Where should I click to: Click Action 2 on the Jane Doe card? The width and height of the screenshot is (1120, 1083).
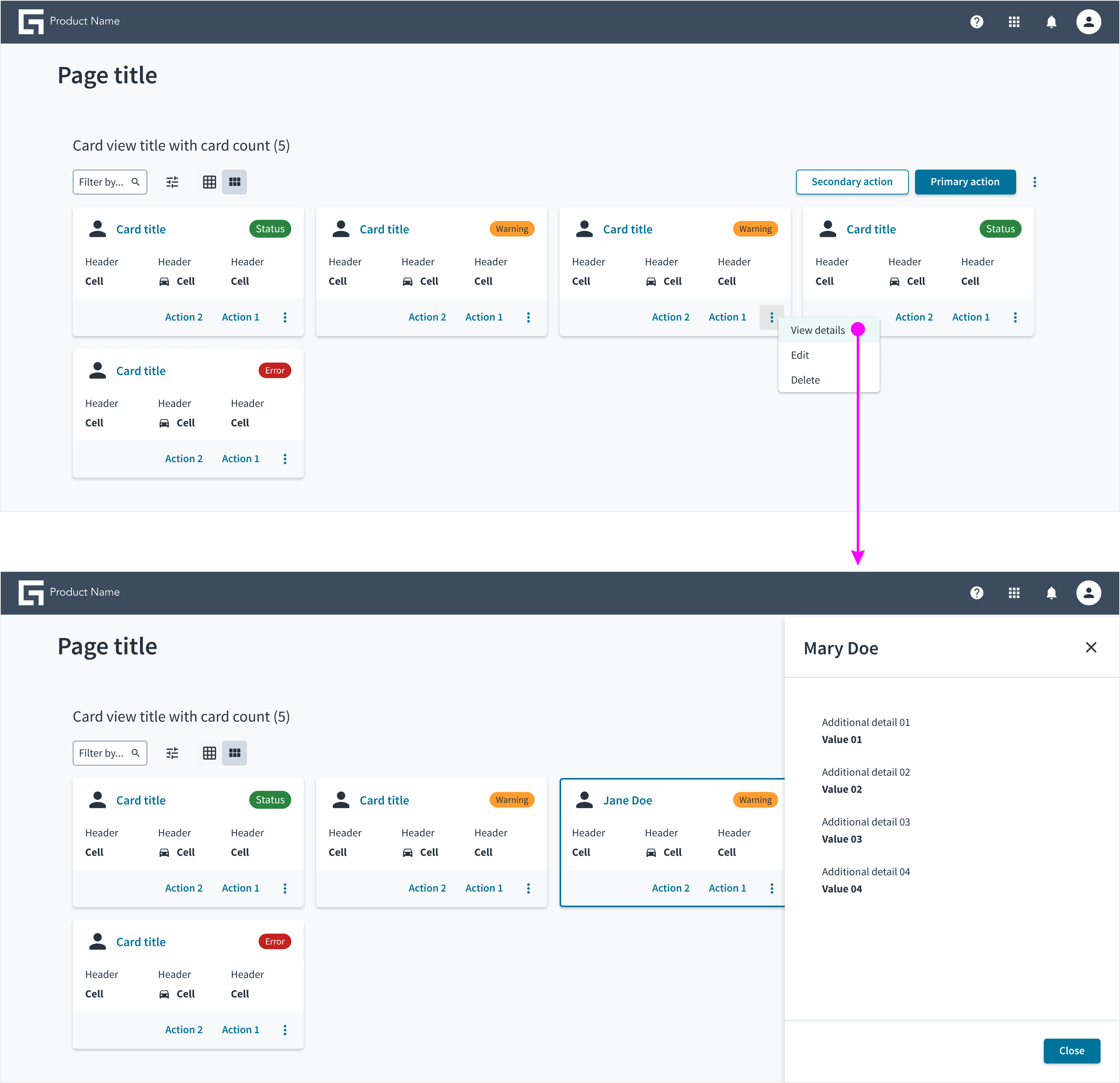(670, 888)
